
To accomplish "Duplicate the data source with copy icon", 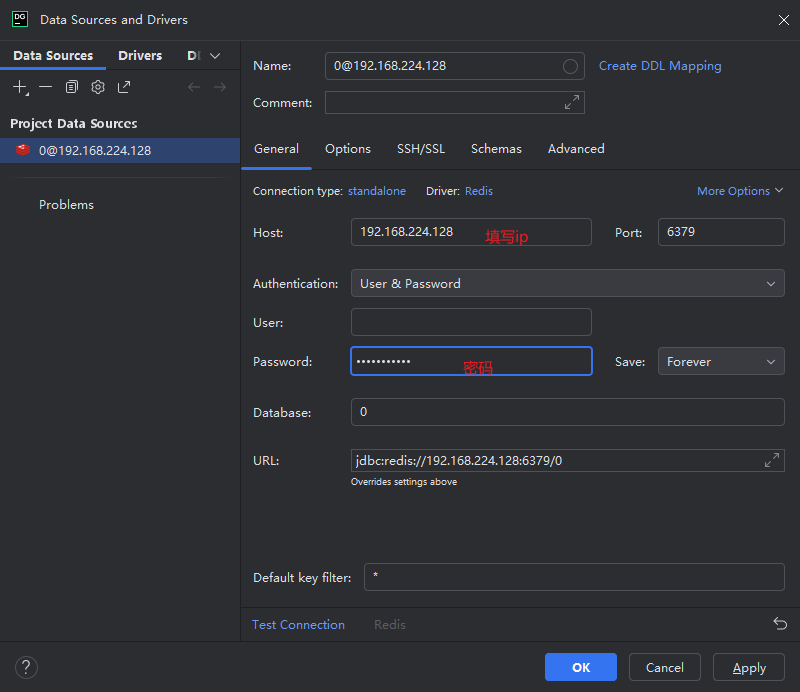I will (x=72, y=87).
